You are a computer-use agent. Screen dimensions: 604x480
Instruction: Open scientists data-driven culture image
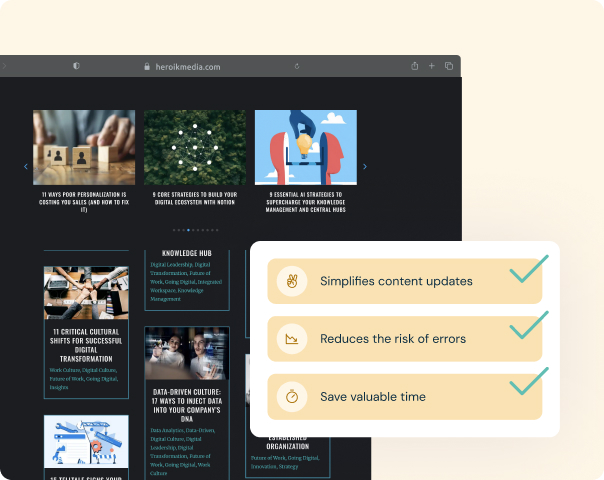(x=187, y=353)
